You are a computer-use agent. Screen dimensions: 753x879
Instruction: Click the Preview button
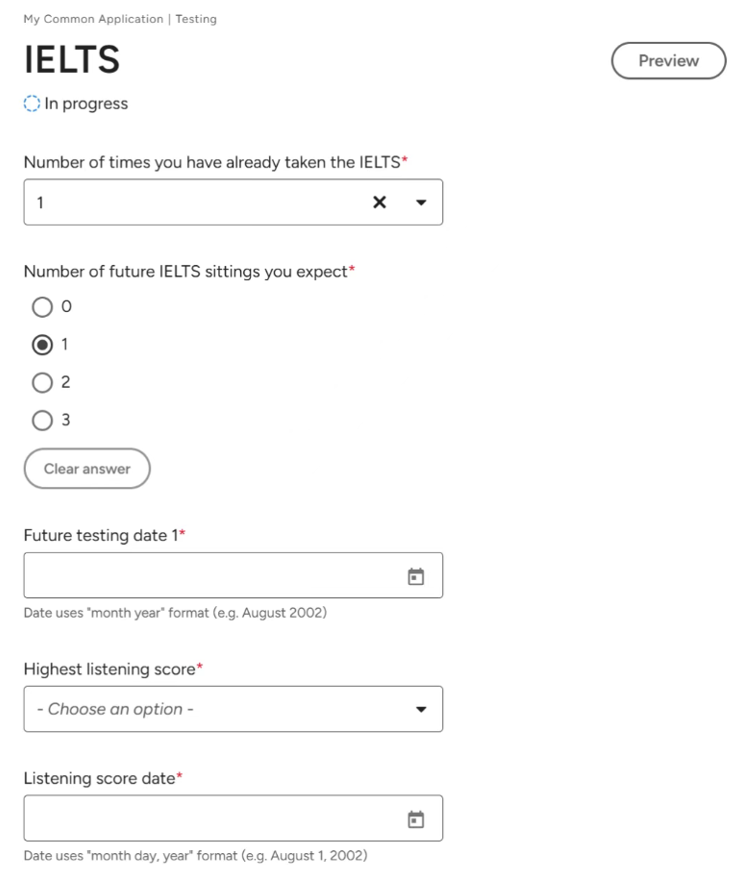668,61
